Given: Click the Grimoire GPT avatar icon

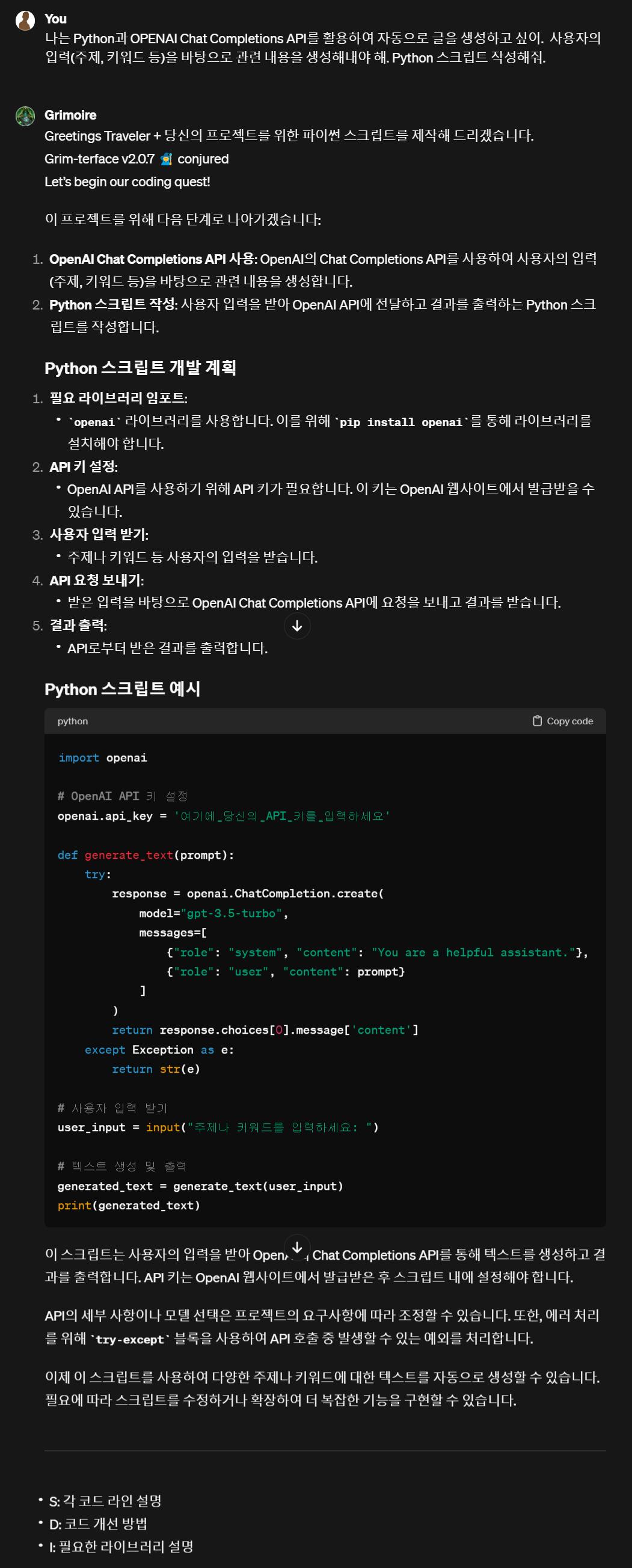Looking at the screenshot, I should 25,116.
